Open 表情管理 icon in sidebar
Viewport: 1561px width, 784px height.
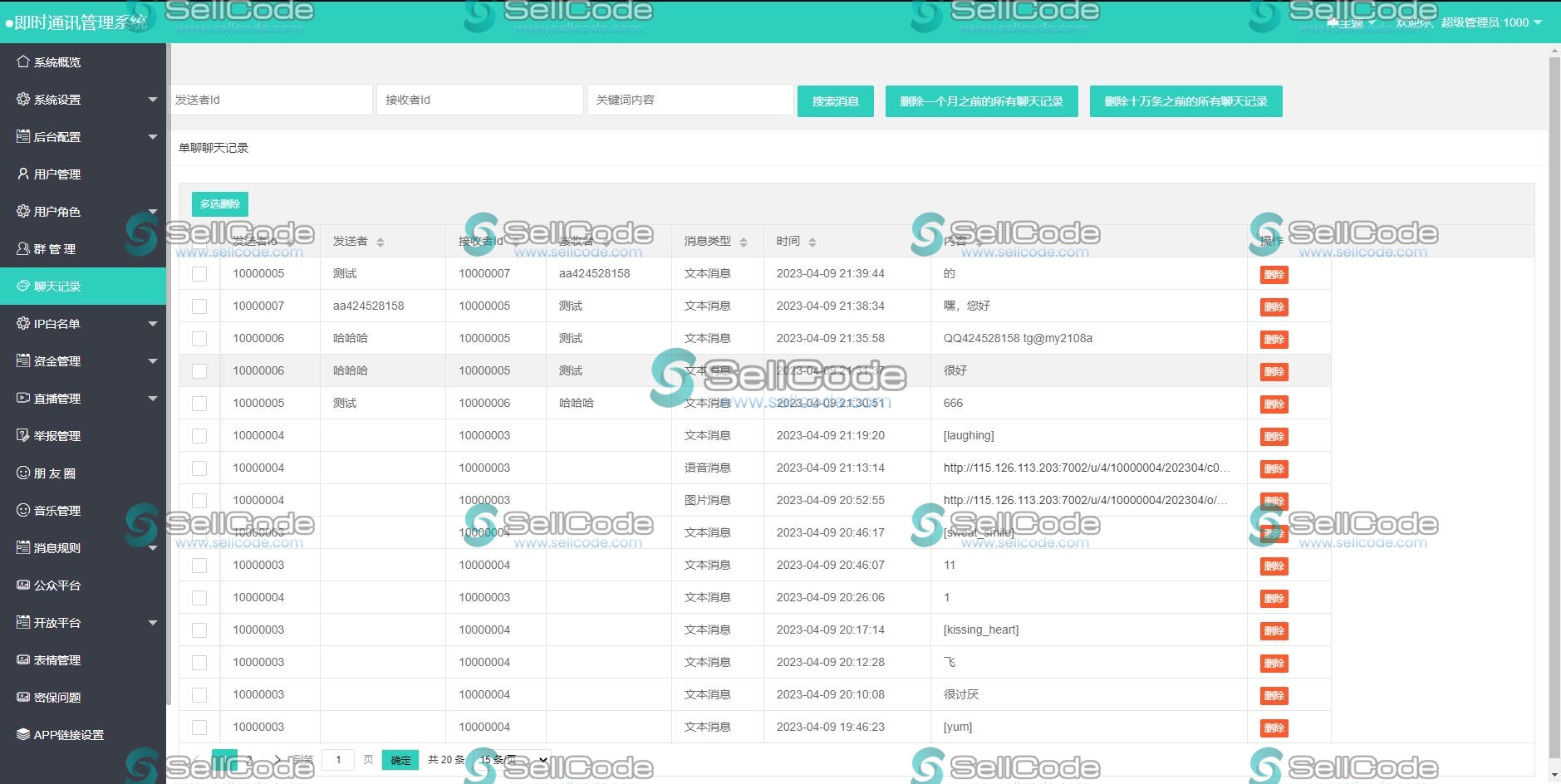coord(23,659)
